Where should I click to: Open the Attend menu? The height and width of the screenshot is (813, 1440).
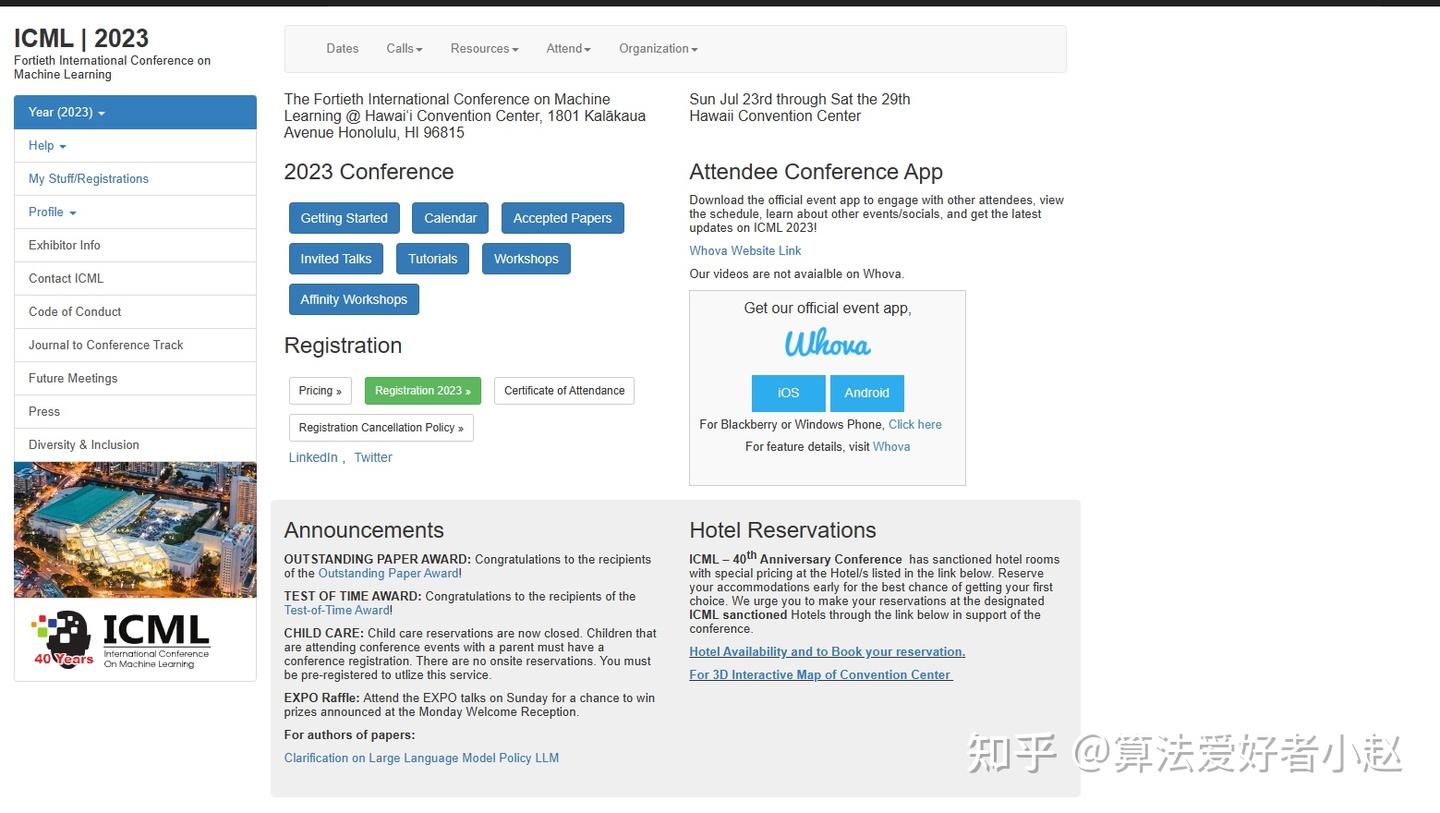(568, 48)
